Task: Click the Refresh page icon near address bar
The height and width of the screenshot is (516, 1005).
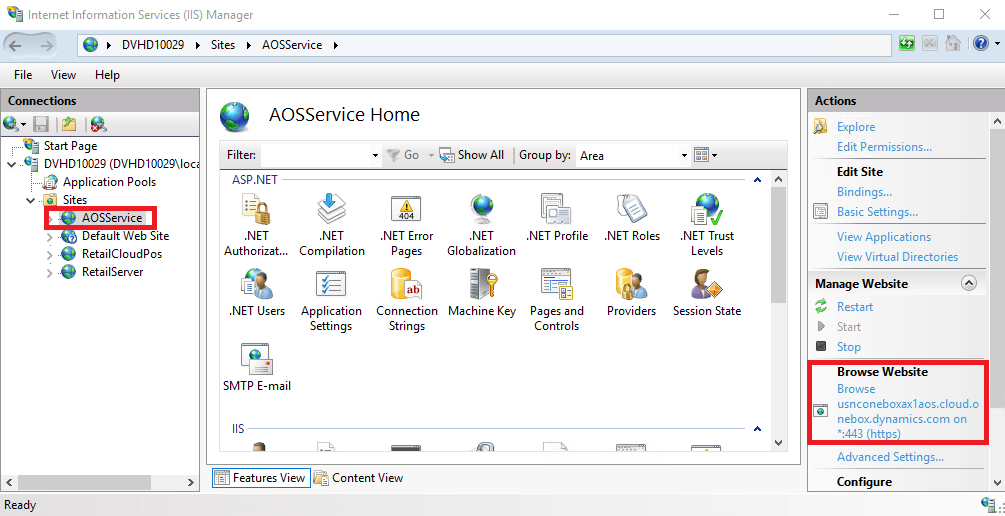Action: click(907, 44)
